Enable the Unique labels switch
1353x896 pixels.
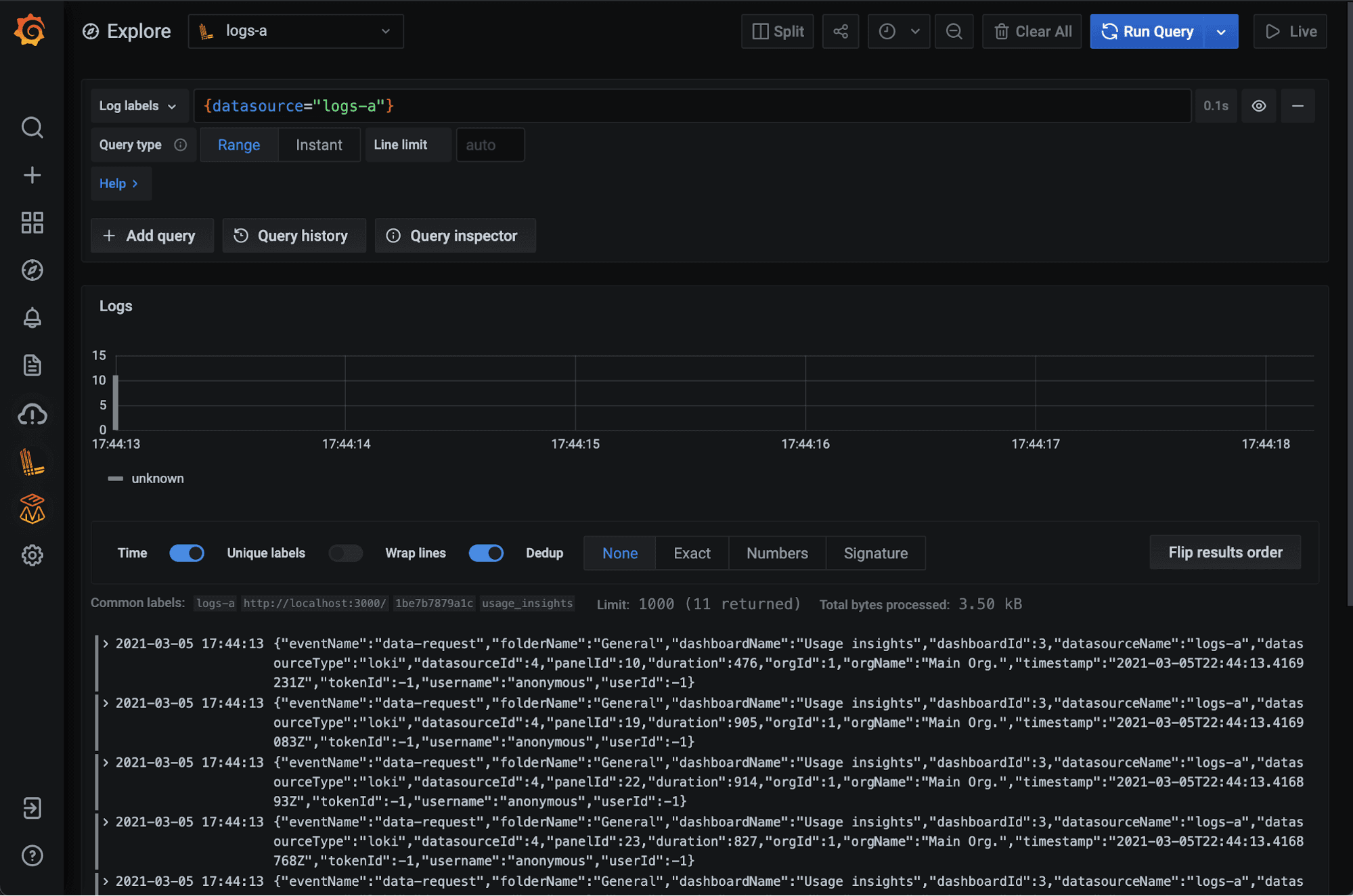point(346,553)
